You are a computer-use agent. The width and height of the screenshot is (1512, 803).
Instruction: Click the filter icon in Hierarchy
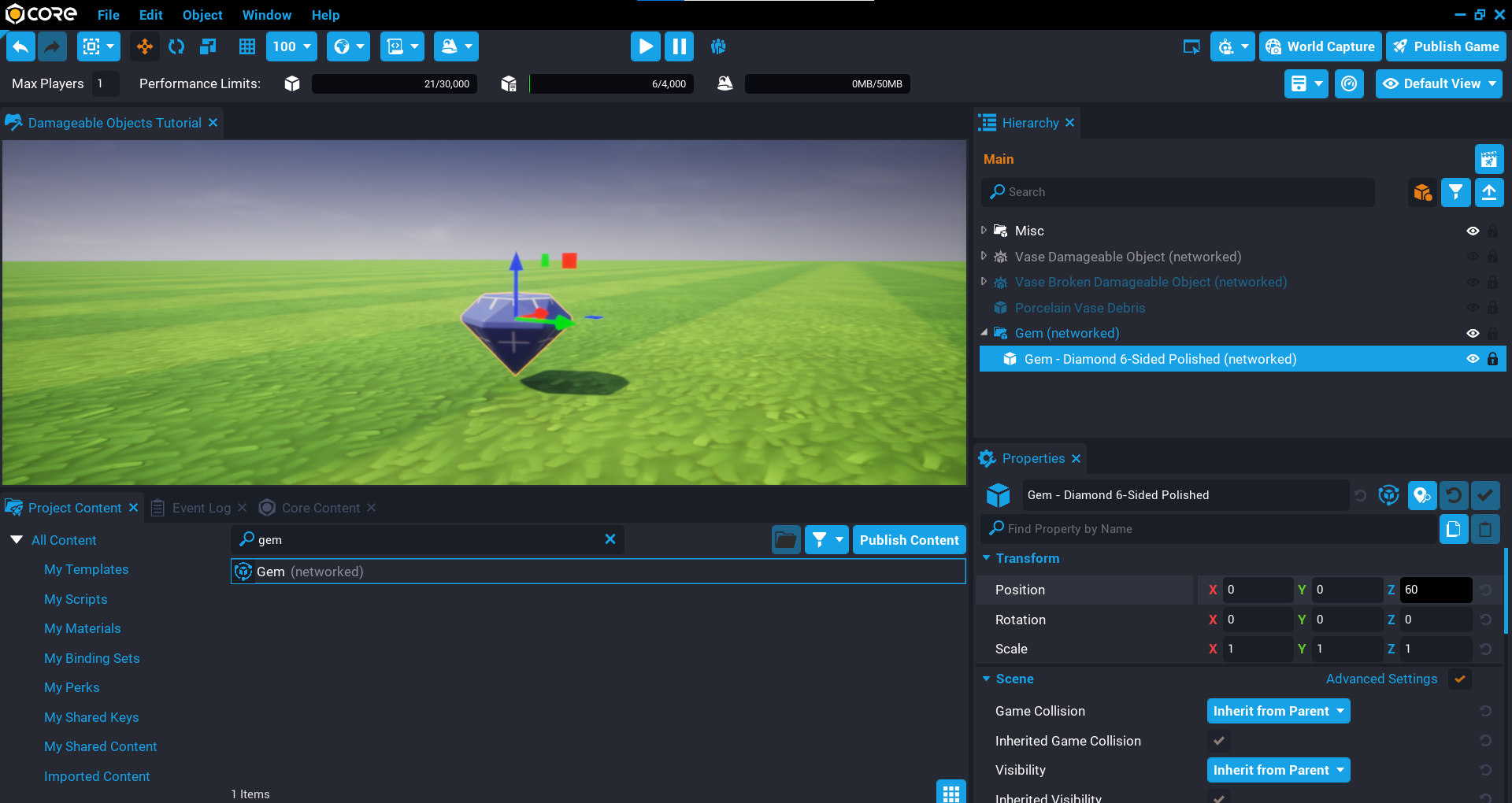(1455, 192)
